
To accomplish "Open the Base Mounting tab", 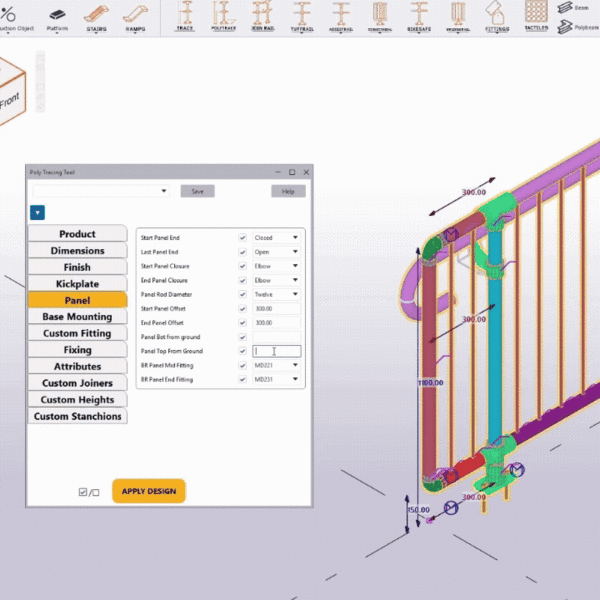I will coord(77,317).
